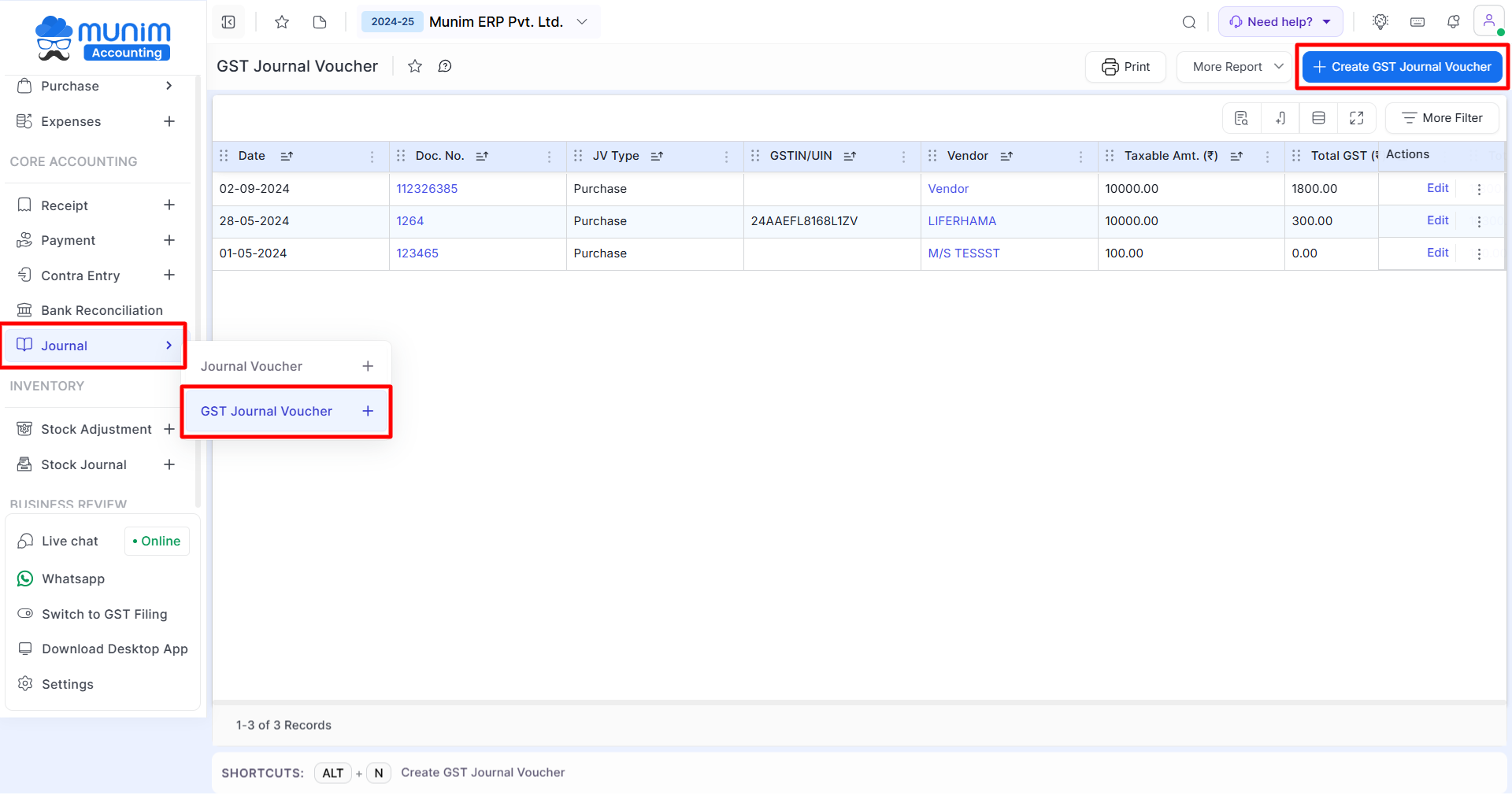Open the global search icon
This screenshot has width=1512, height=795.
pyautogui.click(x=1189, y=22)
